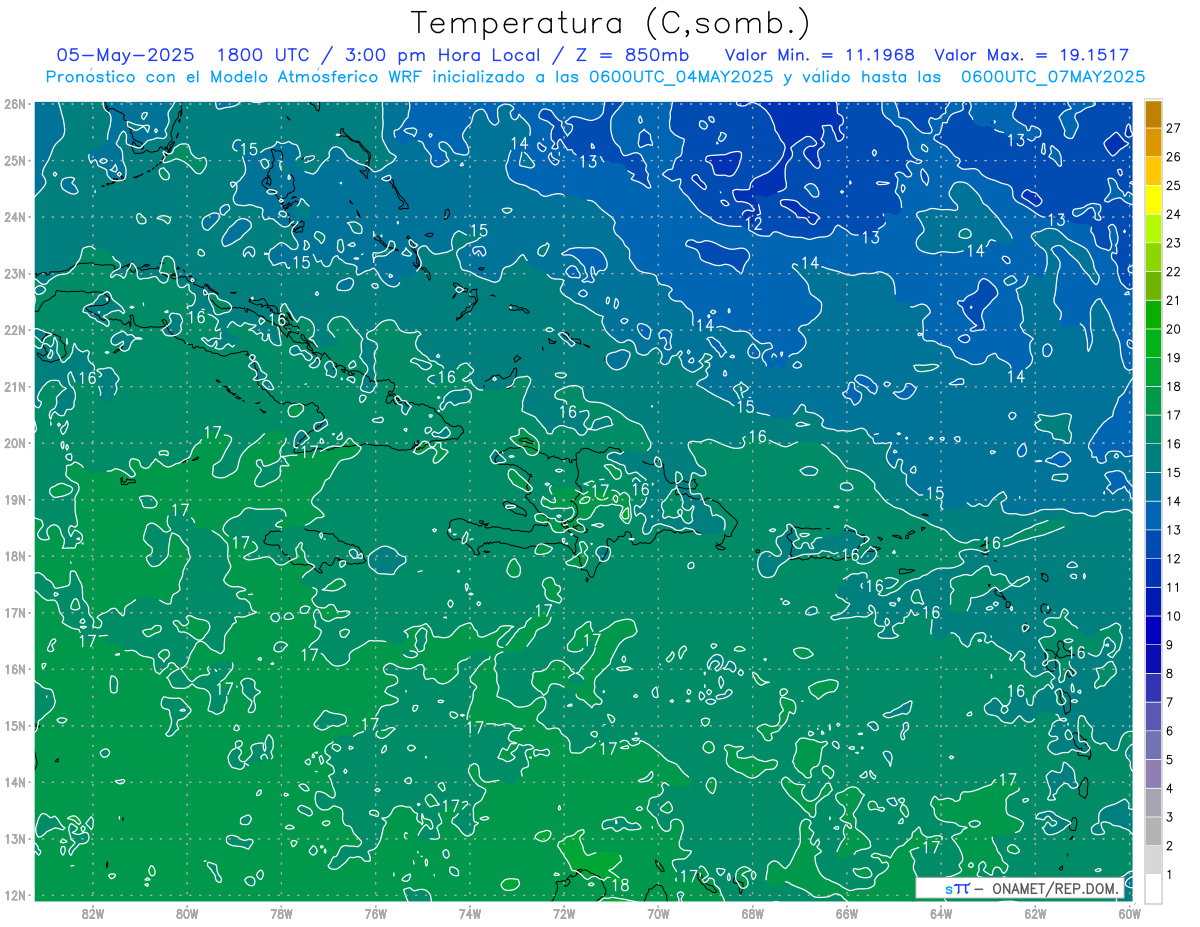The width and height of the screenshot is (1200, 927).
Task: Click the "21N" latitude axis label
Action: tap(15, 386)
